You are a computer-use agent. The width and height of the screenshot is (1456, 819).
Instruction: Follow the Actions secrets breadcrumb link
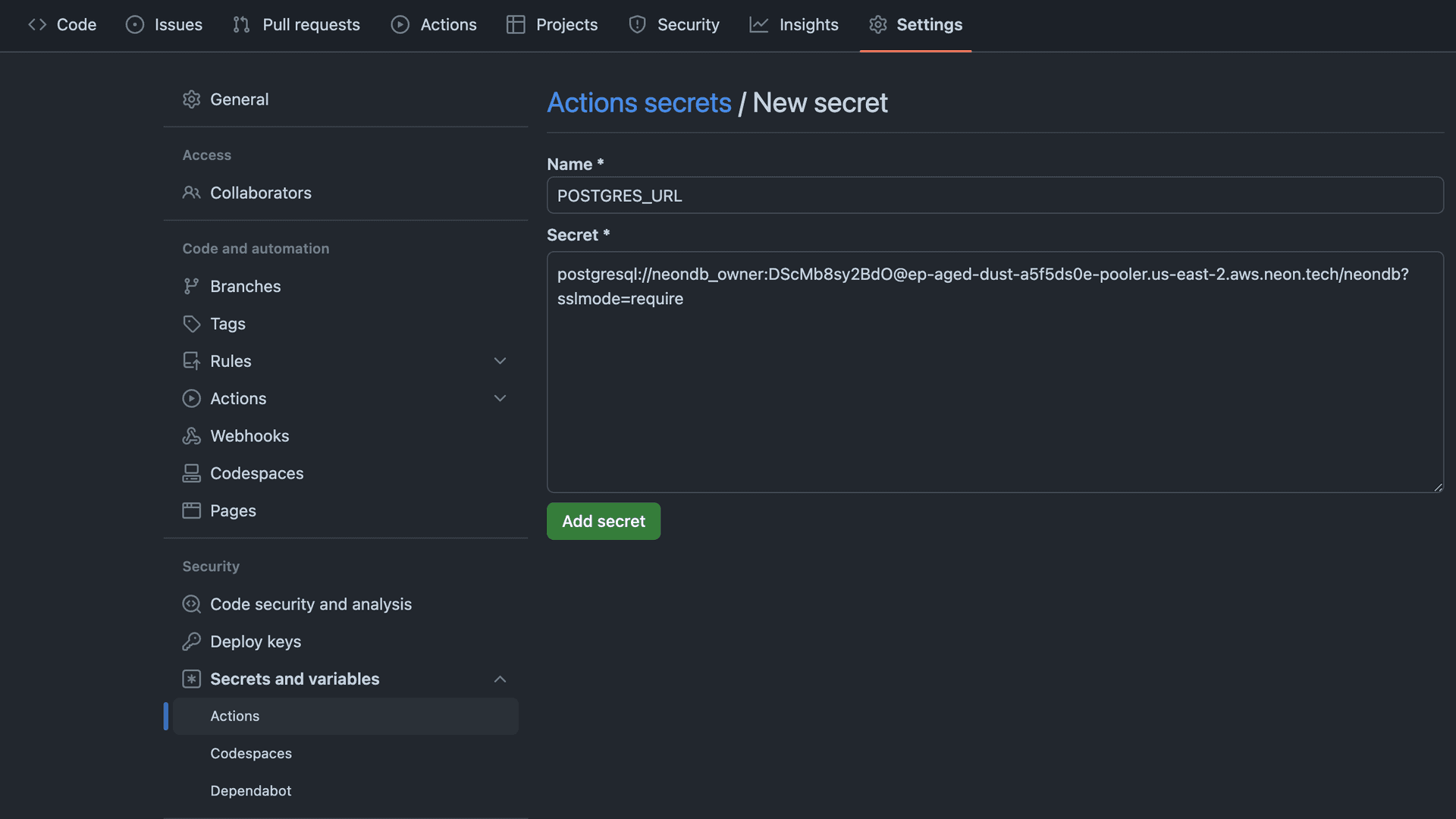click(x=639, y=102)
